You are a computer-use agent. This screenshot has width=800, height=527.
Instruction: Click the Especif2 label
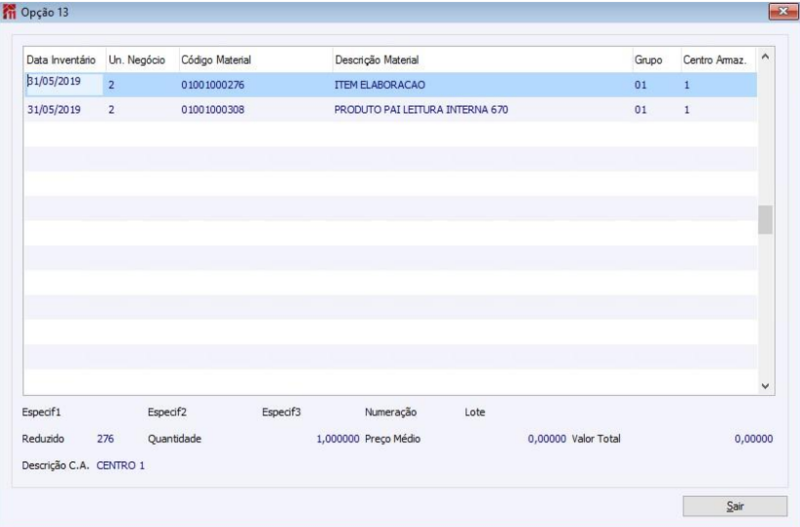[167, 412]
